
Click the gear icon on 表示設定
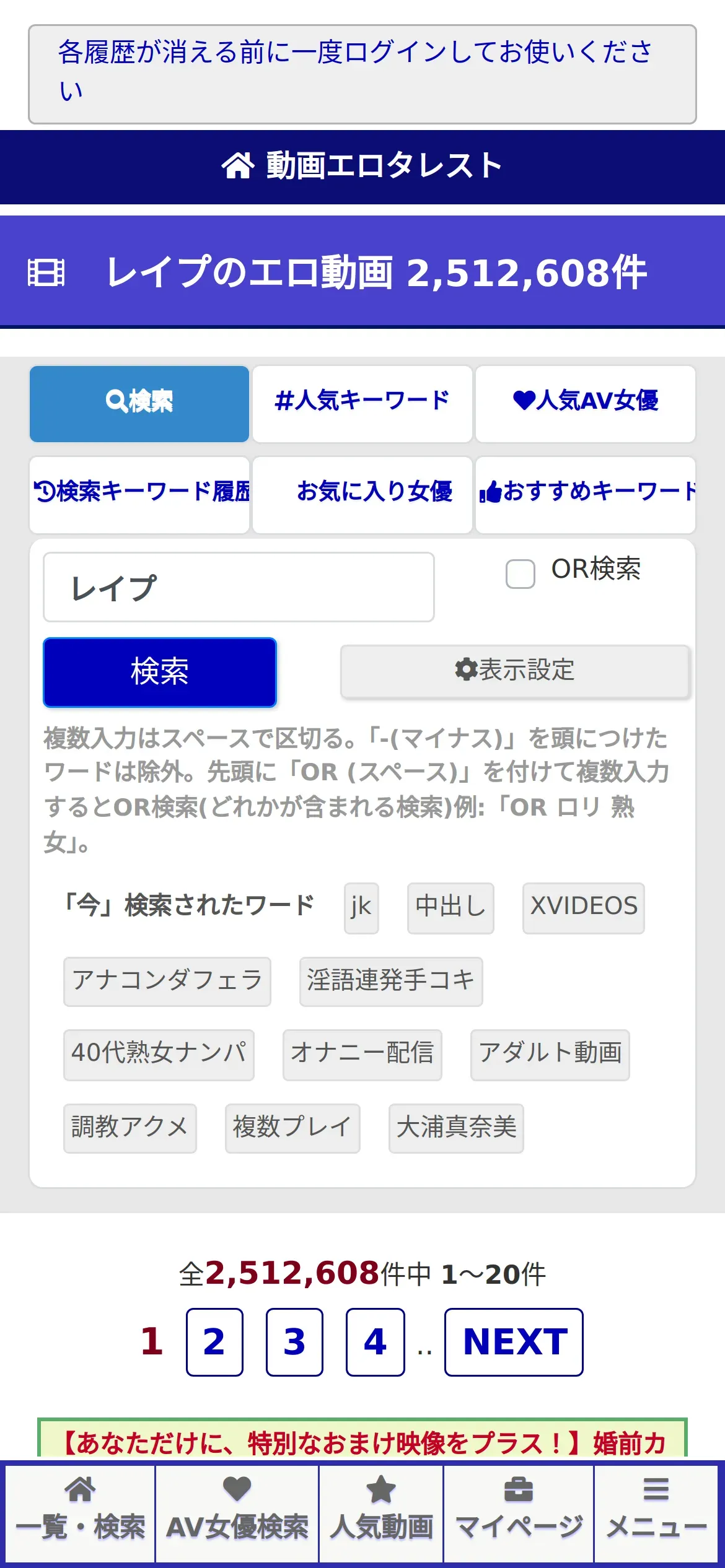pyautogui.click(x=466, y=669)
